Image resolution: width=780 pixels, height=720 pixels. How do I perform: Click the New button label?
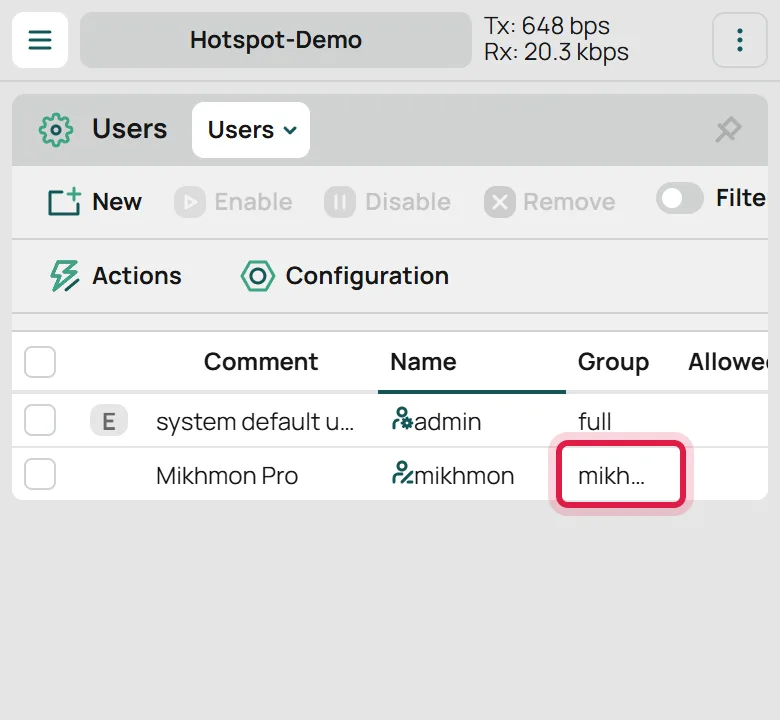click(117, 202)
